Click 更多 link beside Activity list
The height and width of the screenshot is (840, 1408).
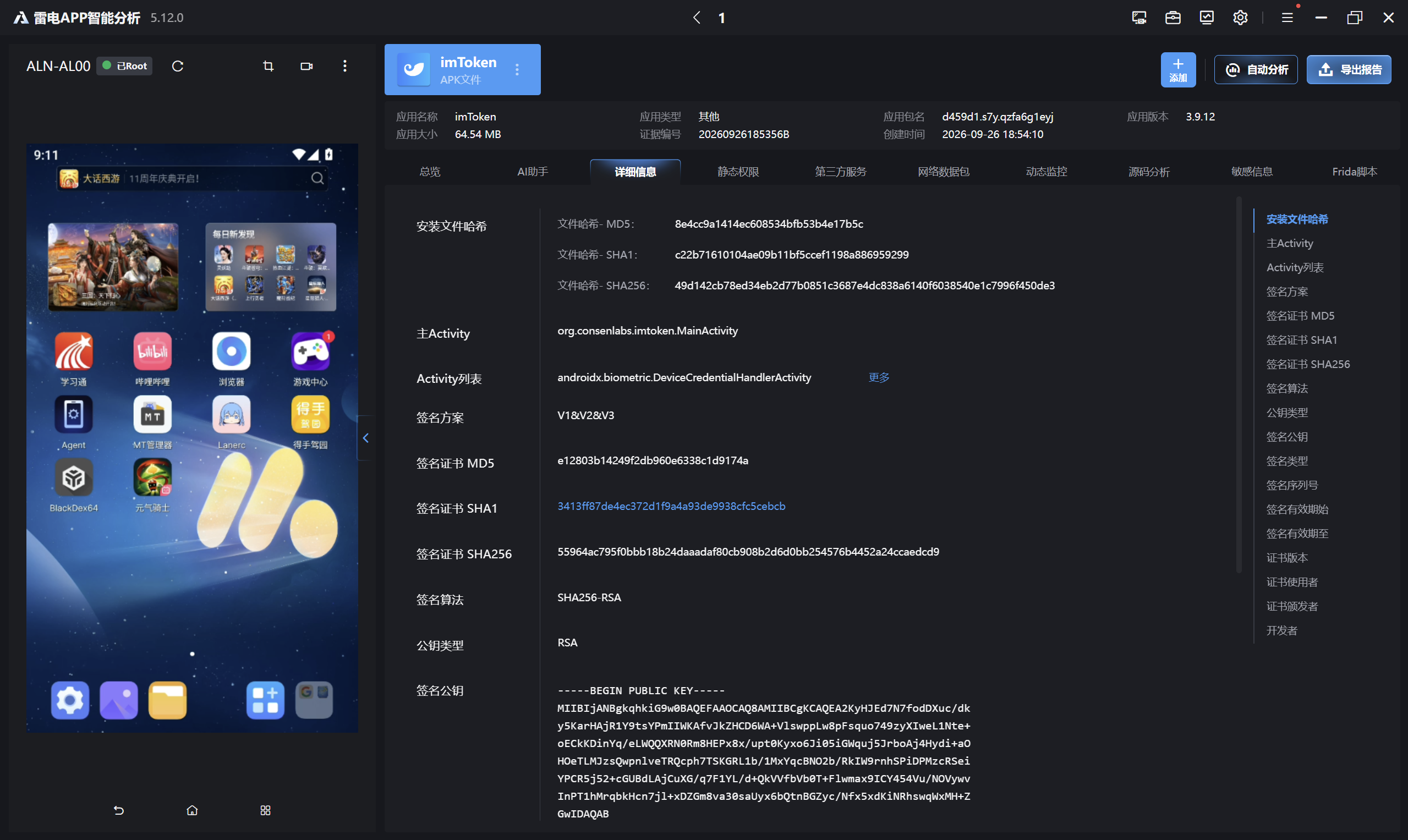[879, 377]
